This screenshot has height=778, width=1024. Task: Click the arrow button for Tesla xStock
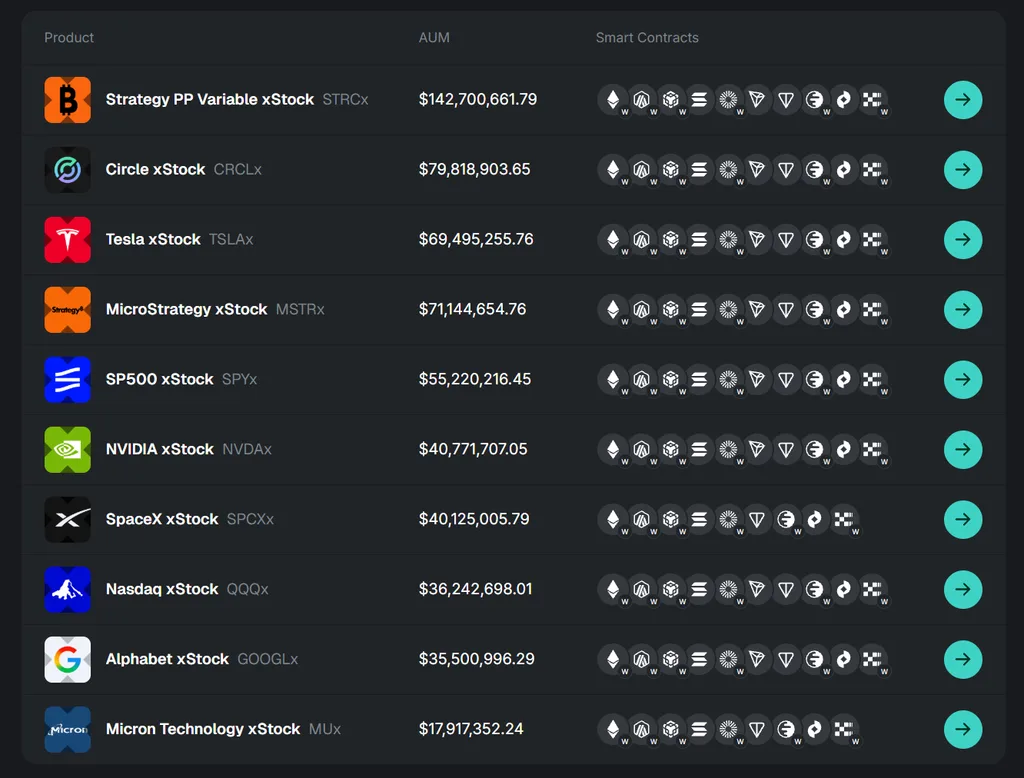click(x=963, y=240)
